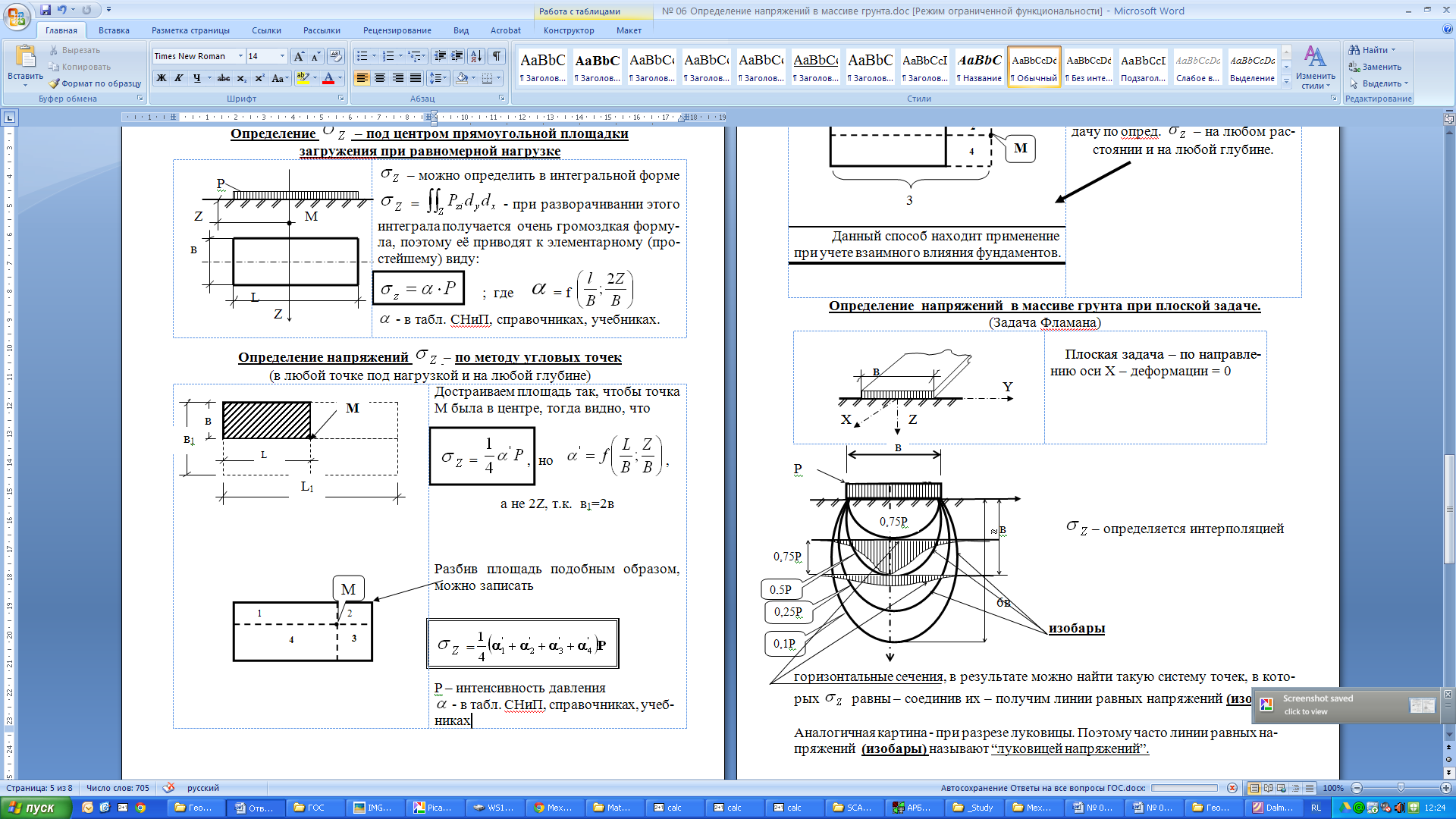Select Обычный style in gallery
The width and height of the screenshot is (1456, 819).
point(1034,67)
